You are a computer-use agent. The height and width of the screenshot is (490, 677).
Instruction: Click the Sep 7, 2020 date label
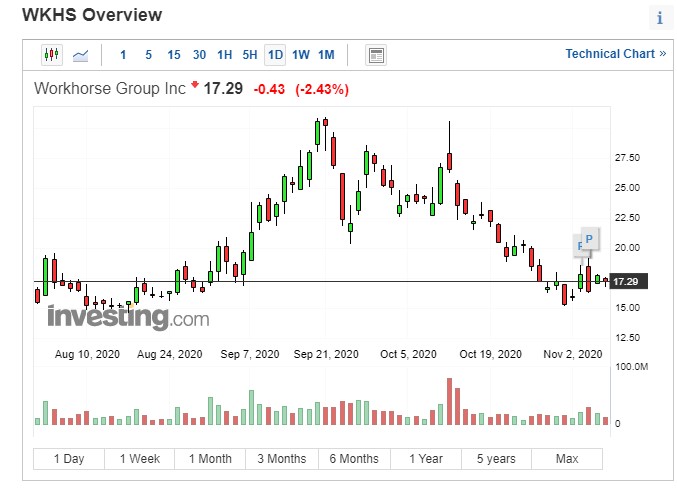(250, 354)
